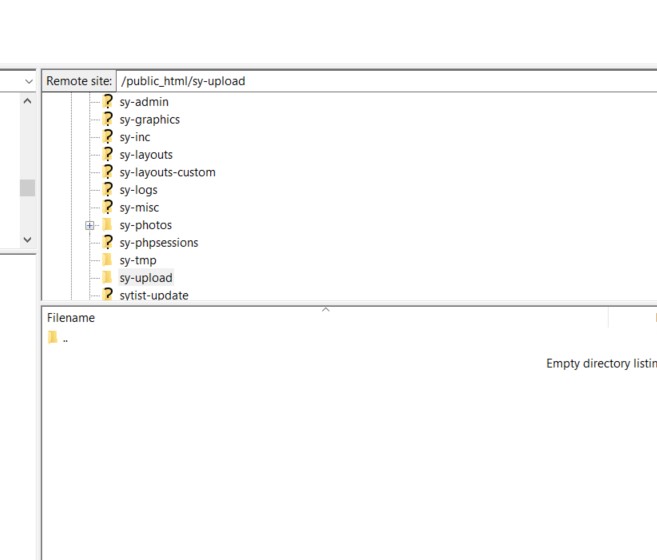Select the sy-tmp folder name
The width and height of the screenshot is (657, 560).
[x=138, y=260]
